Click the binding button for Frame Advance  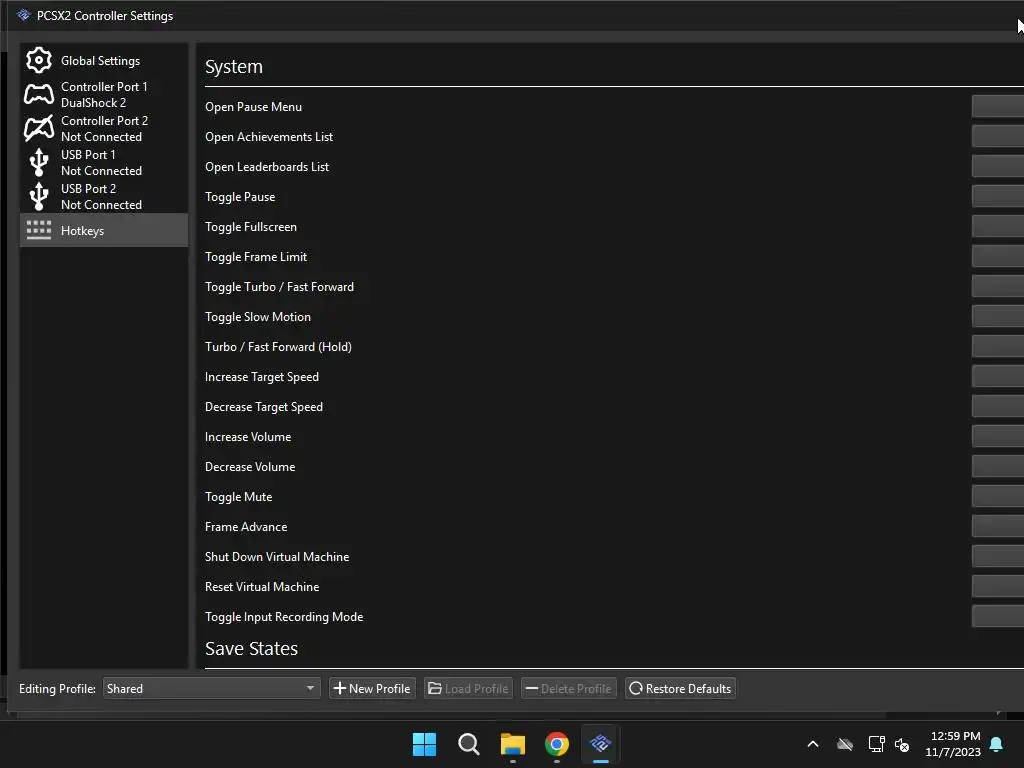pos(998,526)
